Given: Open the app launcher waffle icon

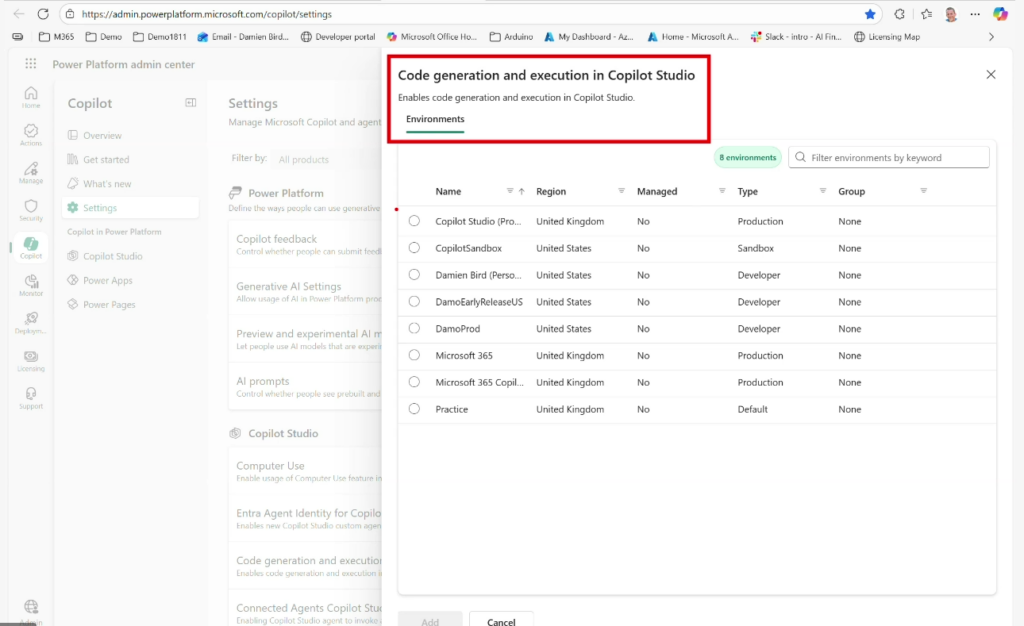Looking at the screenshot, I should (31, 63).
